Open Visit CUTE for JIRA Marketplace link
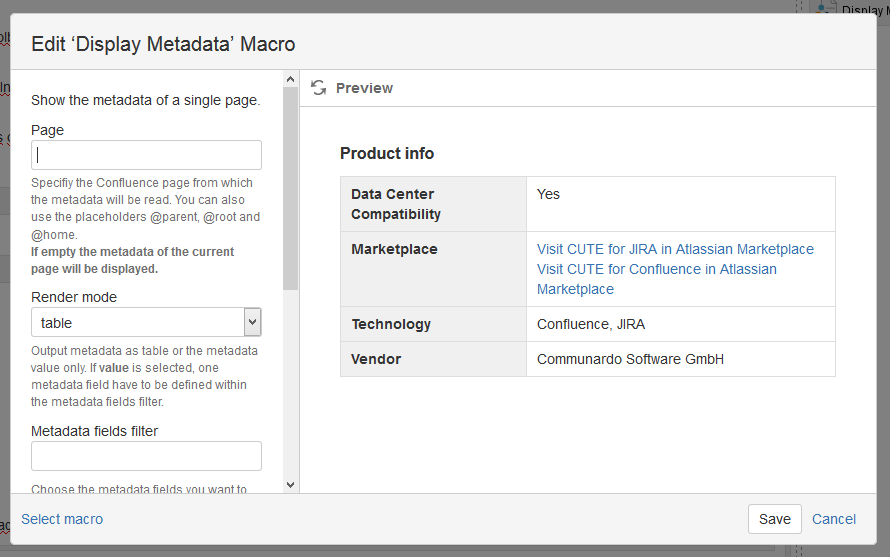 pyautogui.click(x=675, y=249)
